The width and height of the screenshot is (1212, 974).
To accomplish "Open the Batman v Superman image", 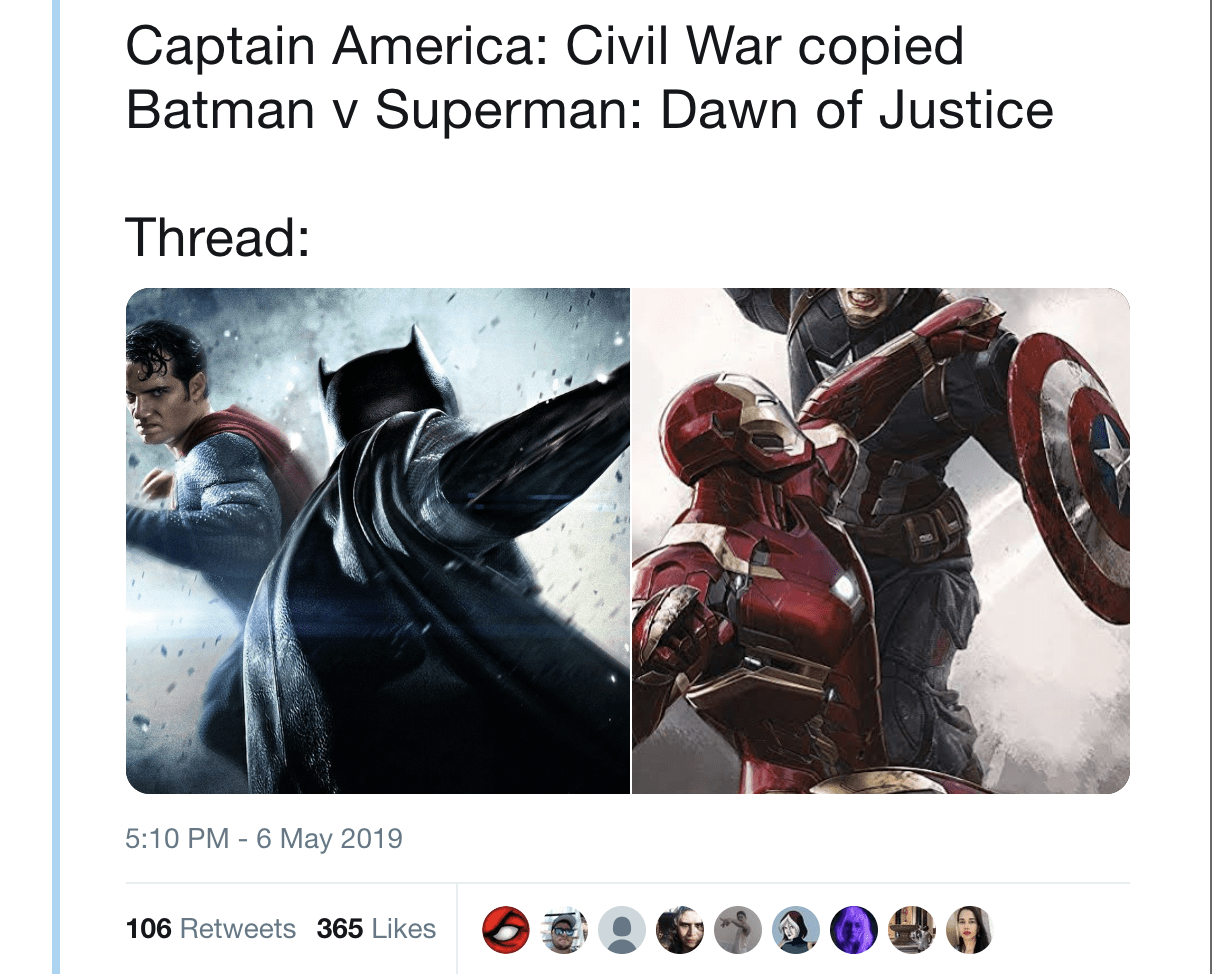I will pyautogui.click(x=378, y=541).
